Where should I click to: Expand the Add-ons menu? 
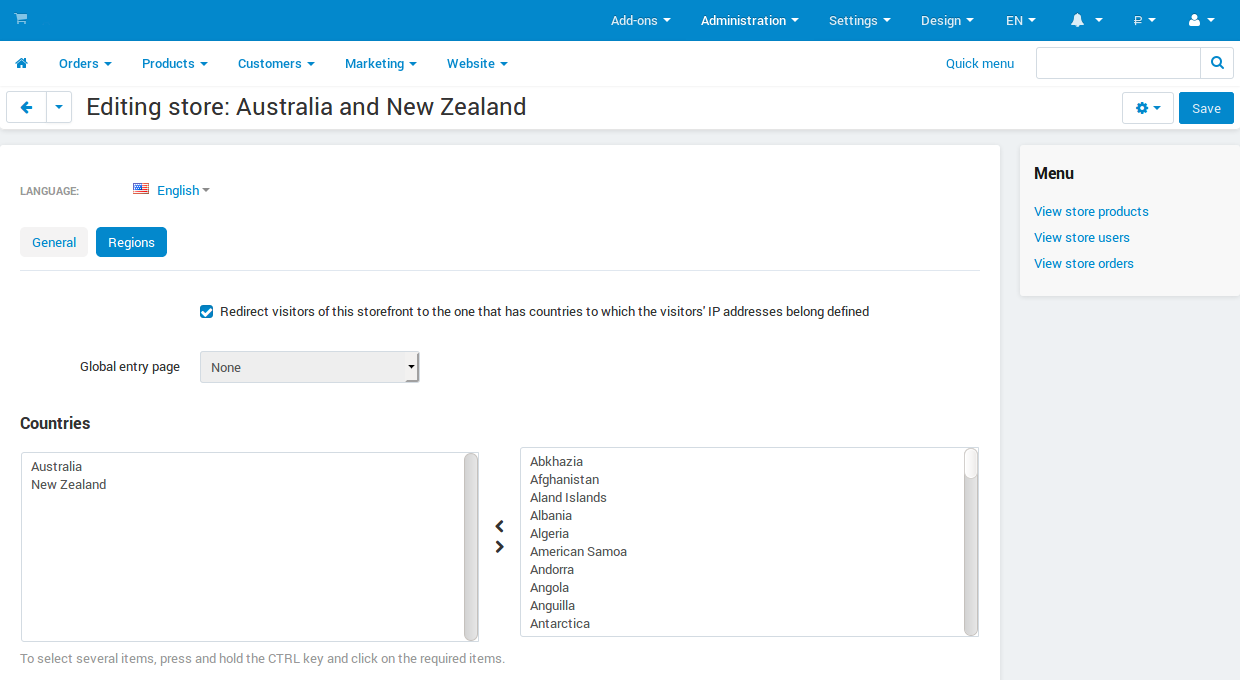(x=641, y=20)
